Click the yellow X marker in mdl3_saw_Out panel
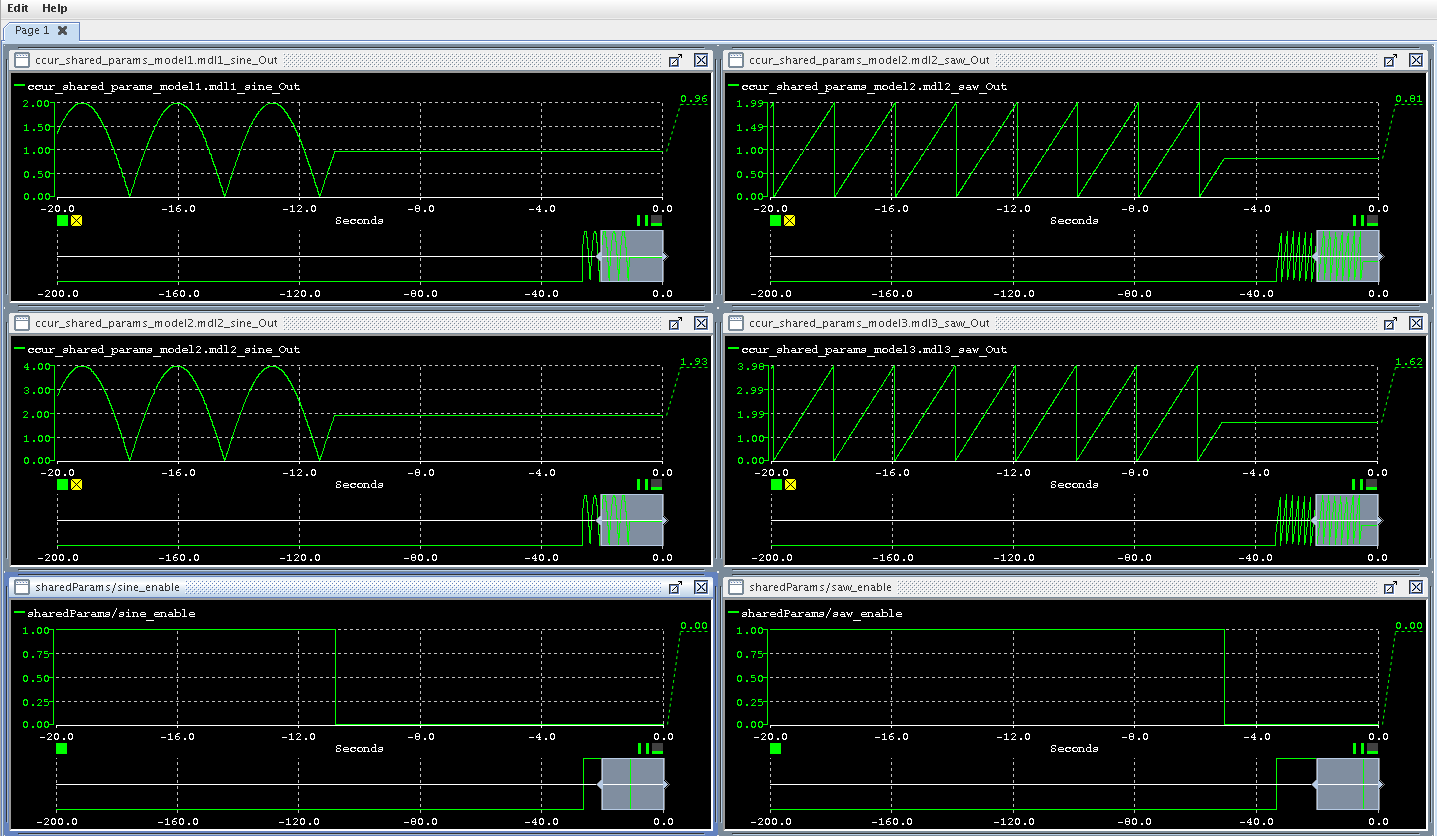Screen dimensions: 1437x836 click(791, 485)
